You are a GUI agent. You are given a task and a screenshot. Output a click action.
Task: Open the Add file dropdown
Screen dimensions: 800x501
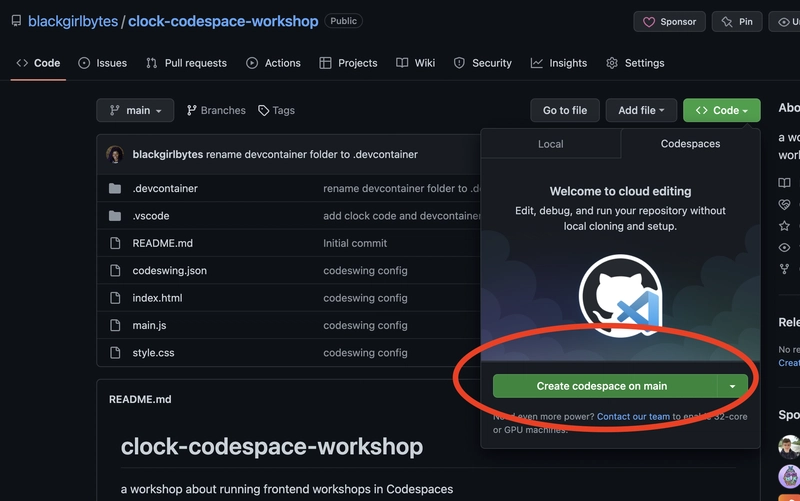point(641,110)
